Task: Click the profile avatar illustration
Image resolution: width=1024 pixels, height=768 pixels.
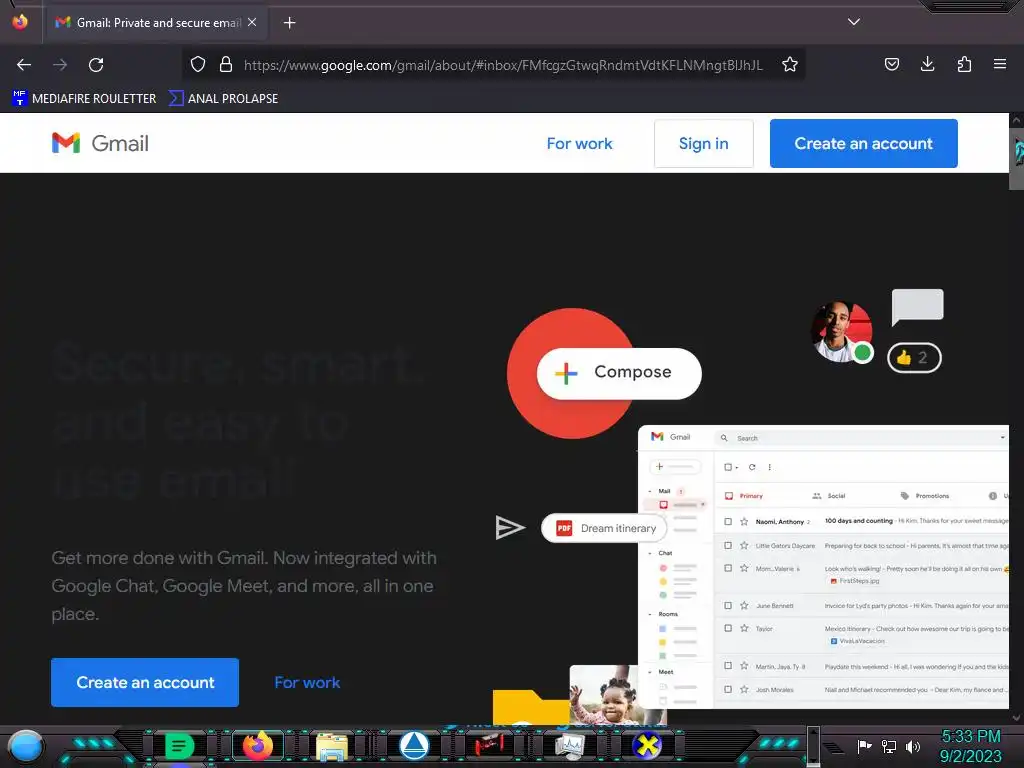Action: [x=841, y=332]
